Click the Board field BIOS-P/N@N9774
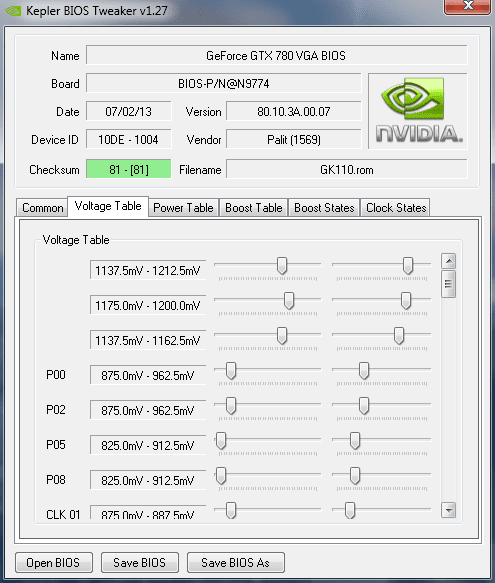Image resolution: width=495 pixels, height=583 pixels. pyautogui.click(x=224, y=83)
